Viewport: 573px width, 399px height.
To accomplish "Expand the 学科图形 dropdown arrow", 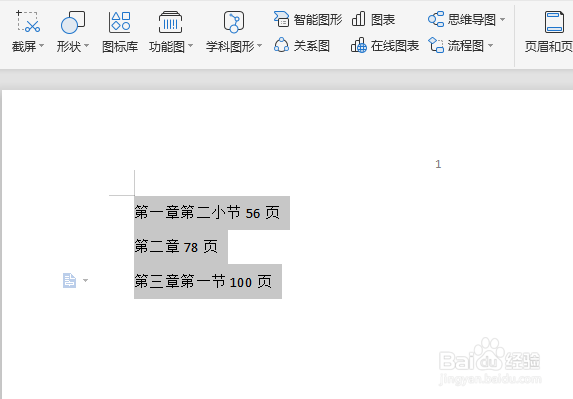I will coord(259,46).
